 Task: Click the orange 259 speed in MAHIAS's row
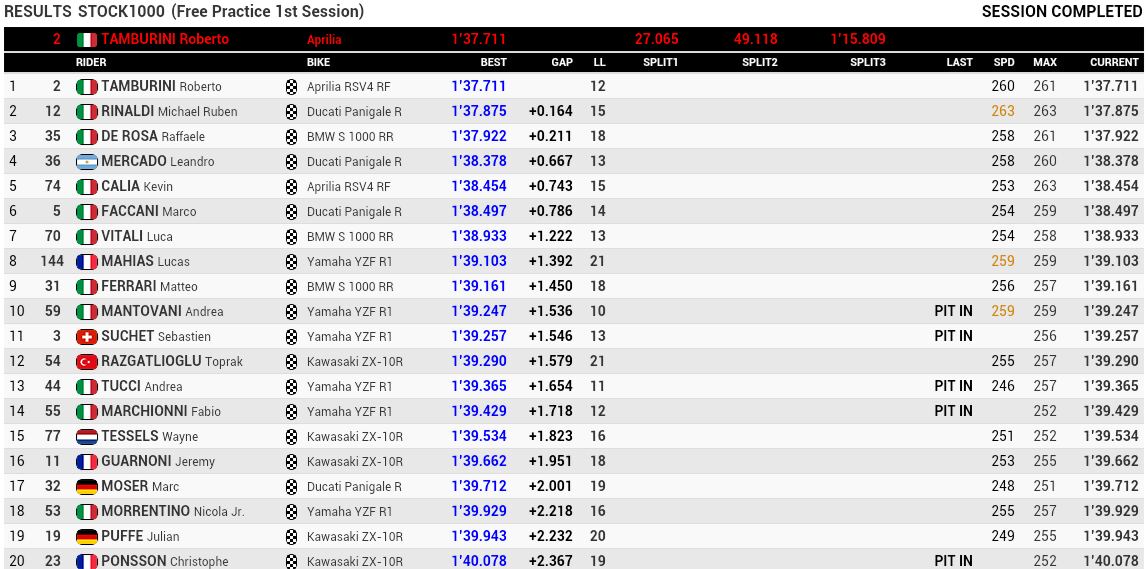coord(1003,261)
